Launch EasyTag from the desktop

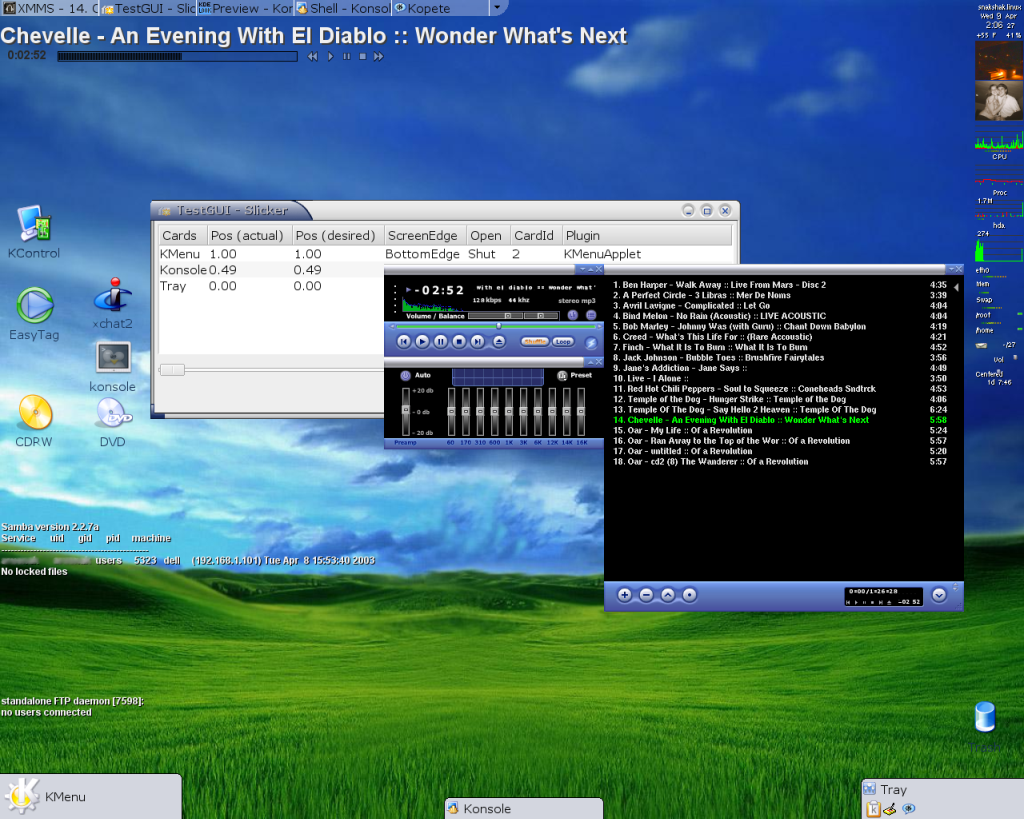coord(34,313)
